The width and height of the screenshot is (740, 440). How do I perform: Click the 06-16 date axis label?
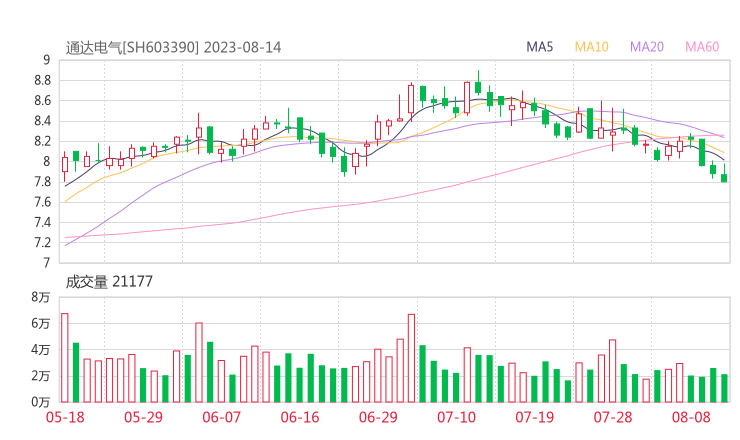300,417
